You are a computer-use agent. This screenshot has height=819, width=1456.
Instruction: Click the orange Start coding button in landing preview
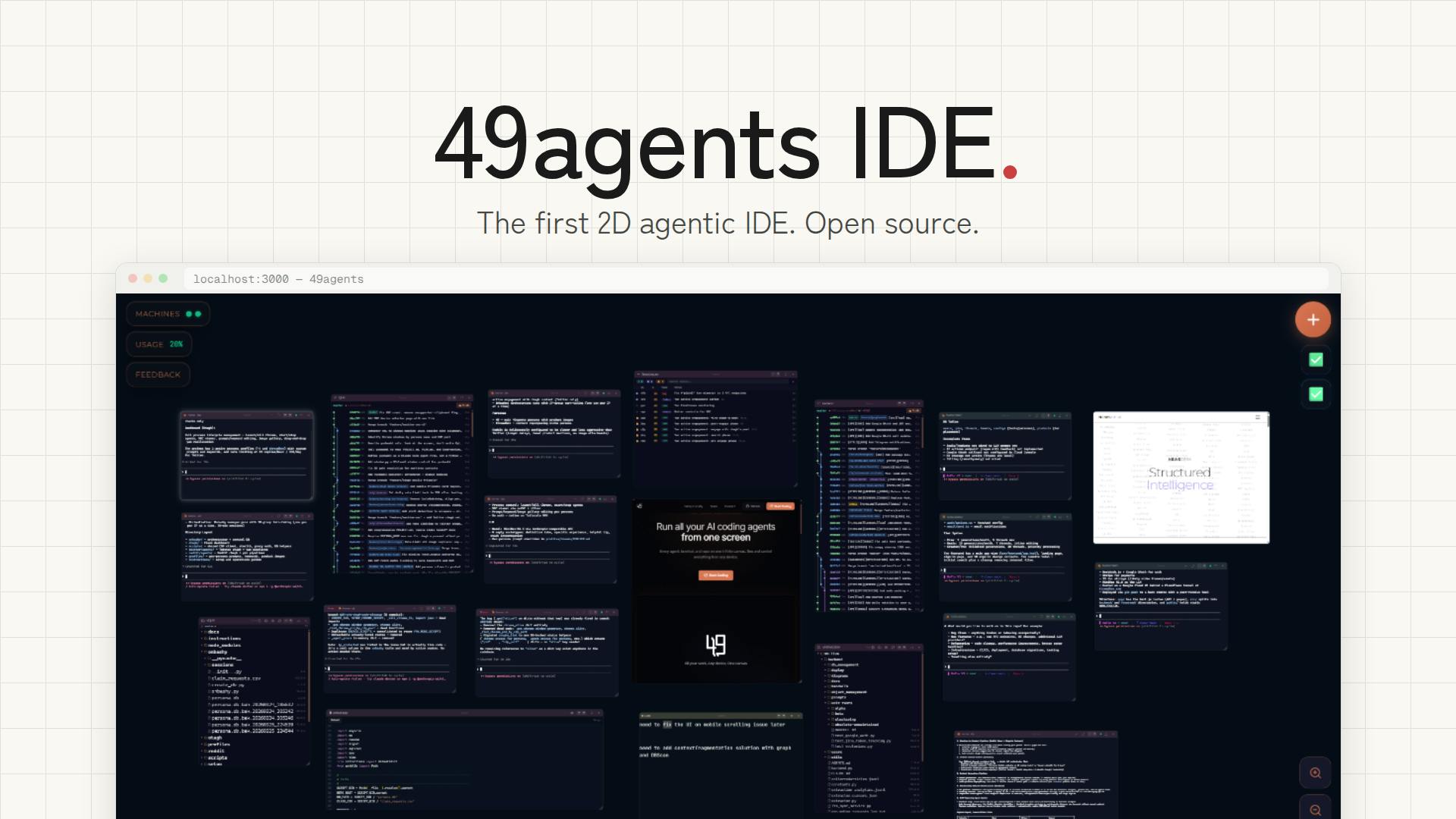[716, 576]
